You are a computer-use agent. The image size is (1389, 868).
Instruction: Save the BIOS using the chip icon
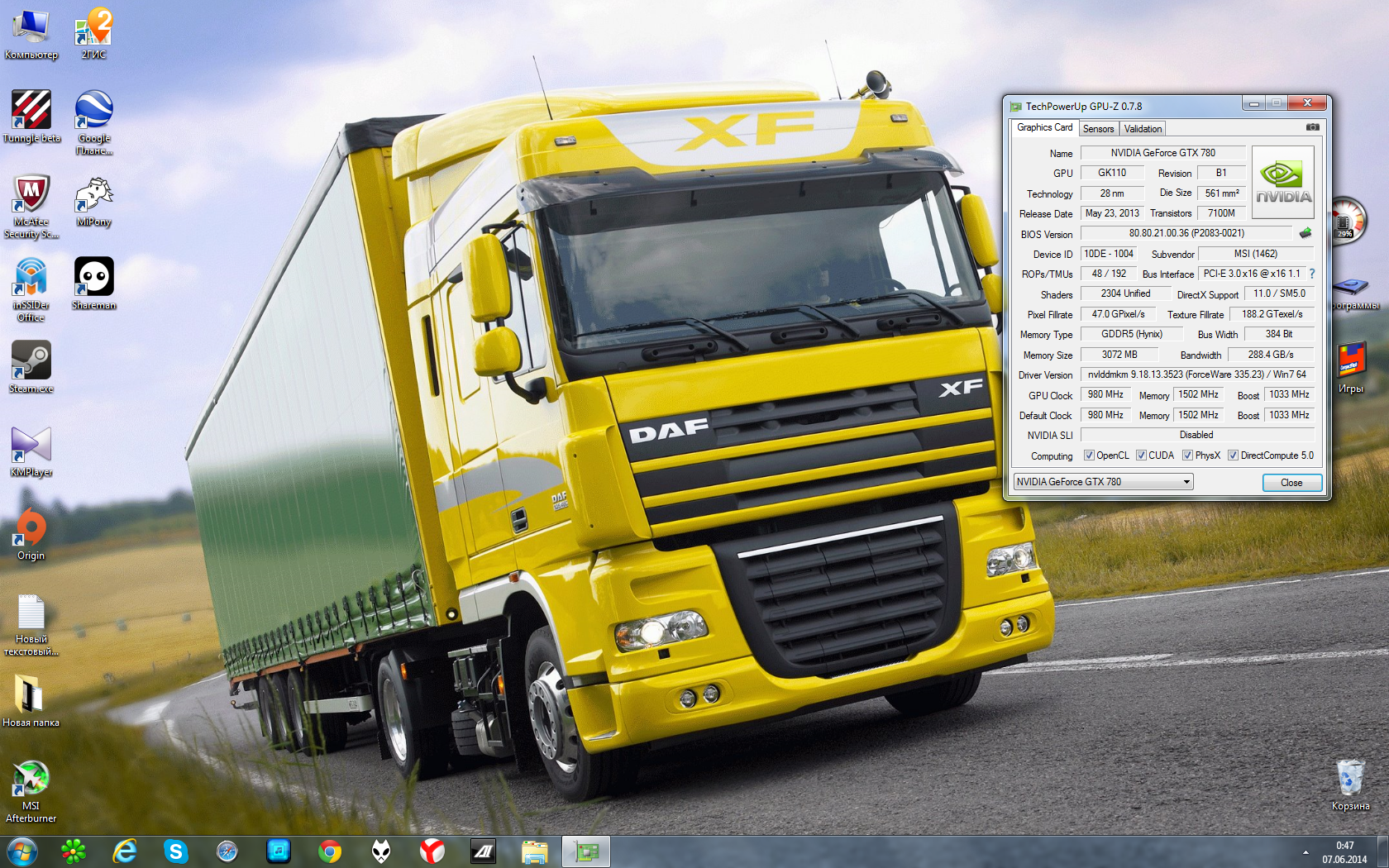pyautogui.click(x=1305, y=233)
